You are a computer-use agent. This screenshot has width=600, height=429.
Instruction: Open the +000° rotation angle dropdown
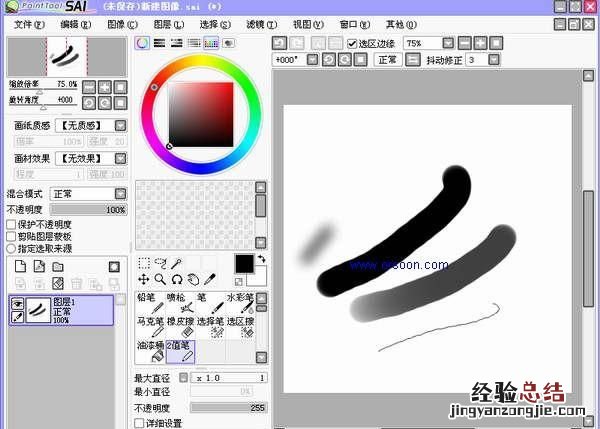[x=313, y=60]
